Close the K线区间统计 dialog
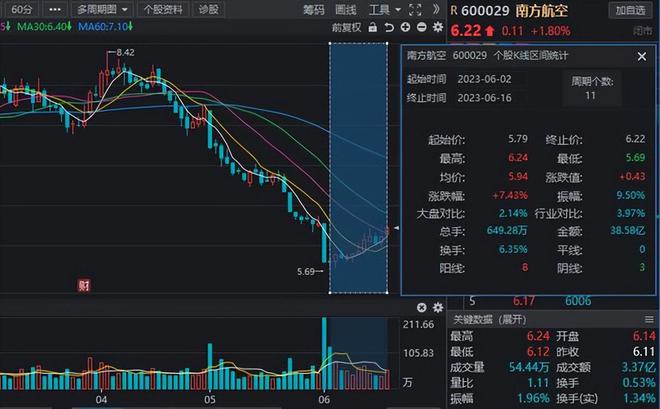The image size is (660, 409). tap(641, 56)
